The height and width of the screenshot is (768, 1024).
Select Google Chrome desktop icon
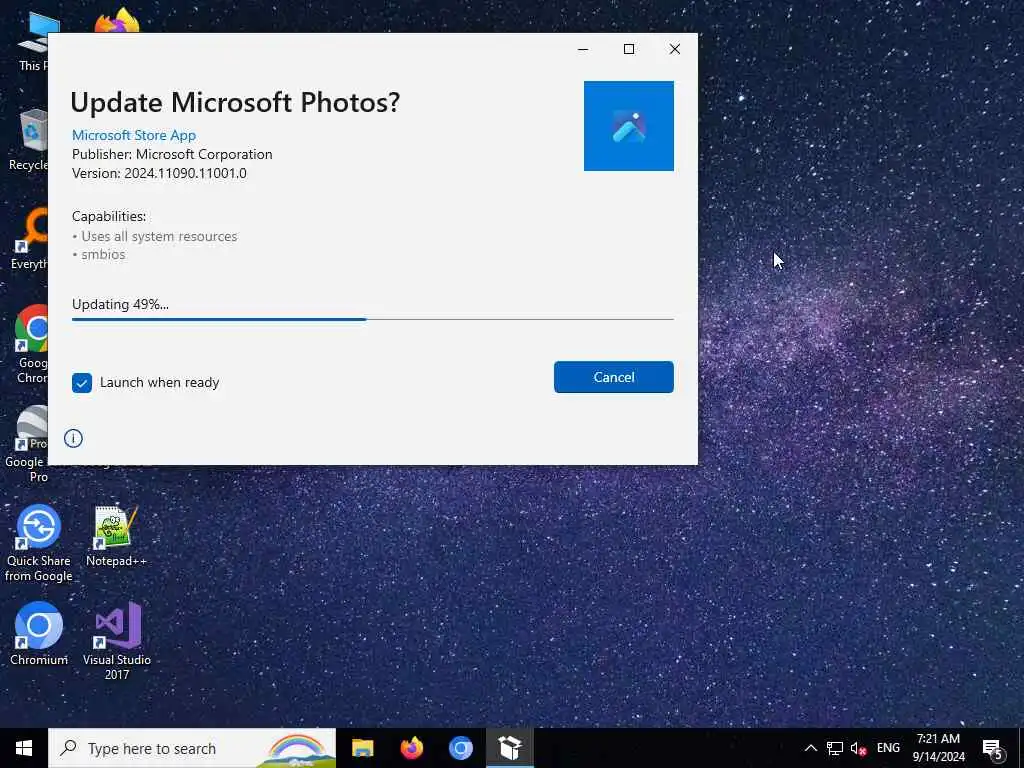point(30,345)
